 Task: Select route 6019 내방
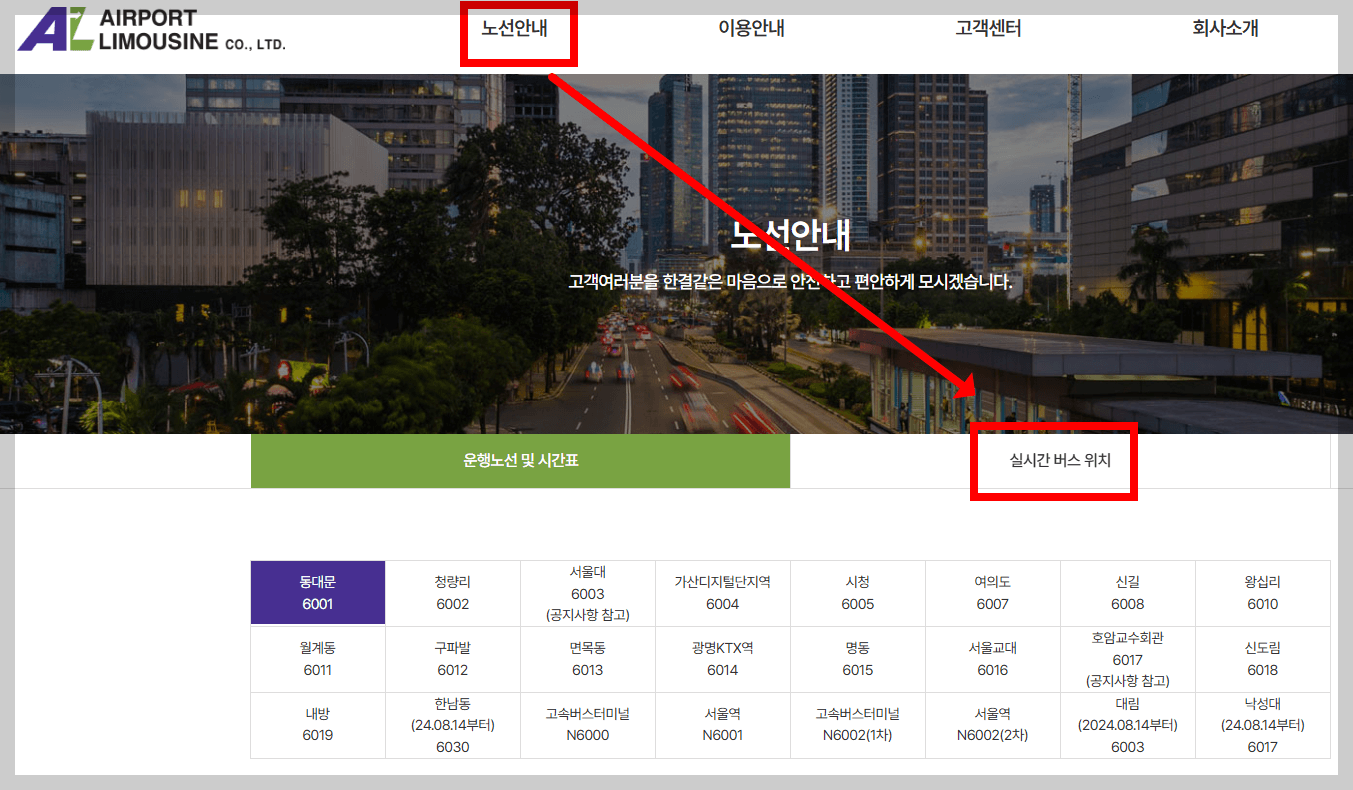tap(317, 725)
